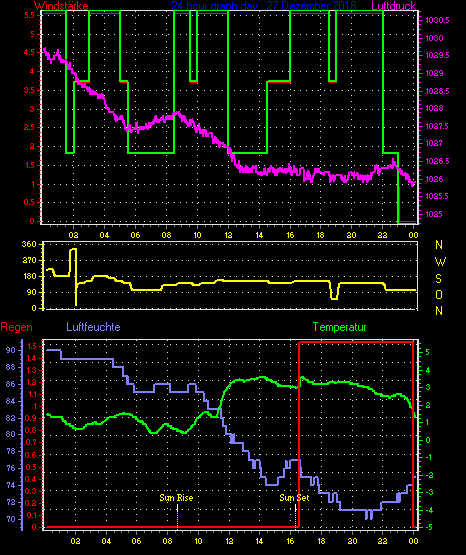Click hour label "06" under the wind chart

[135, 235]
